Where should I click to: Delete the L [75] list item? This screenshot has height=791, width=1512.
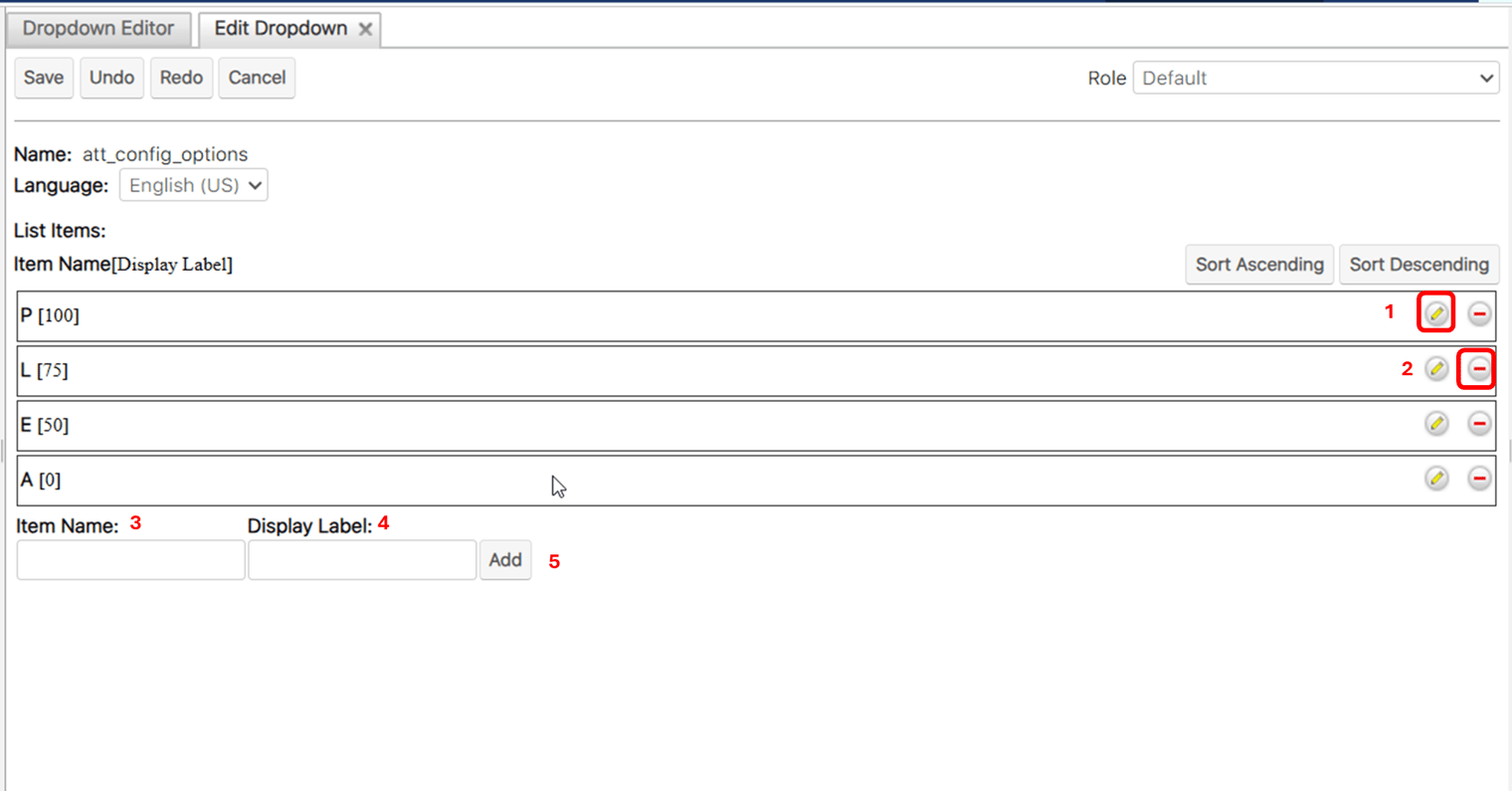point(1479,369)
